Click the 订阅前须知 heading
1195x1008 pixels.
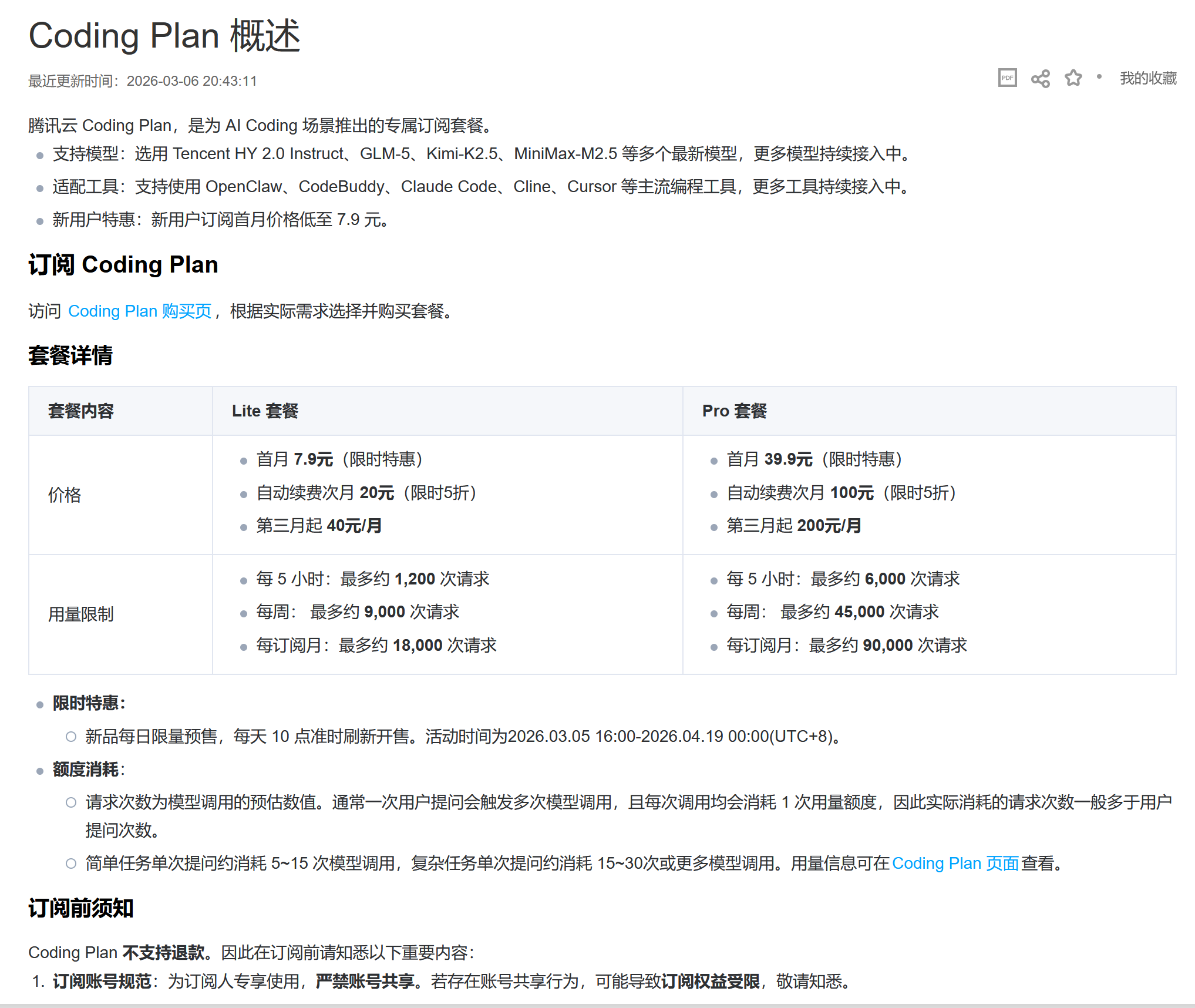[x=81, y=908]
